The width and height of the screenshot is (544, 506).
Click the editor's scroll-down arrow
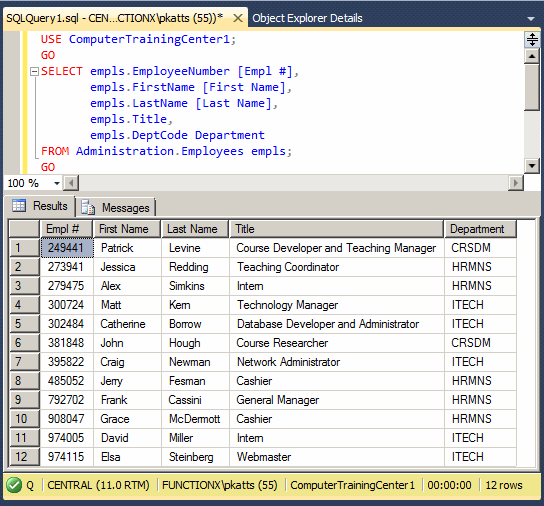(532, 166)
